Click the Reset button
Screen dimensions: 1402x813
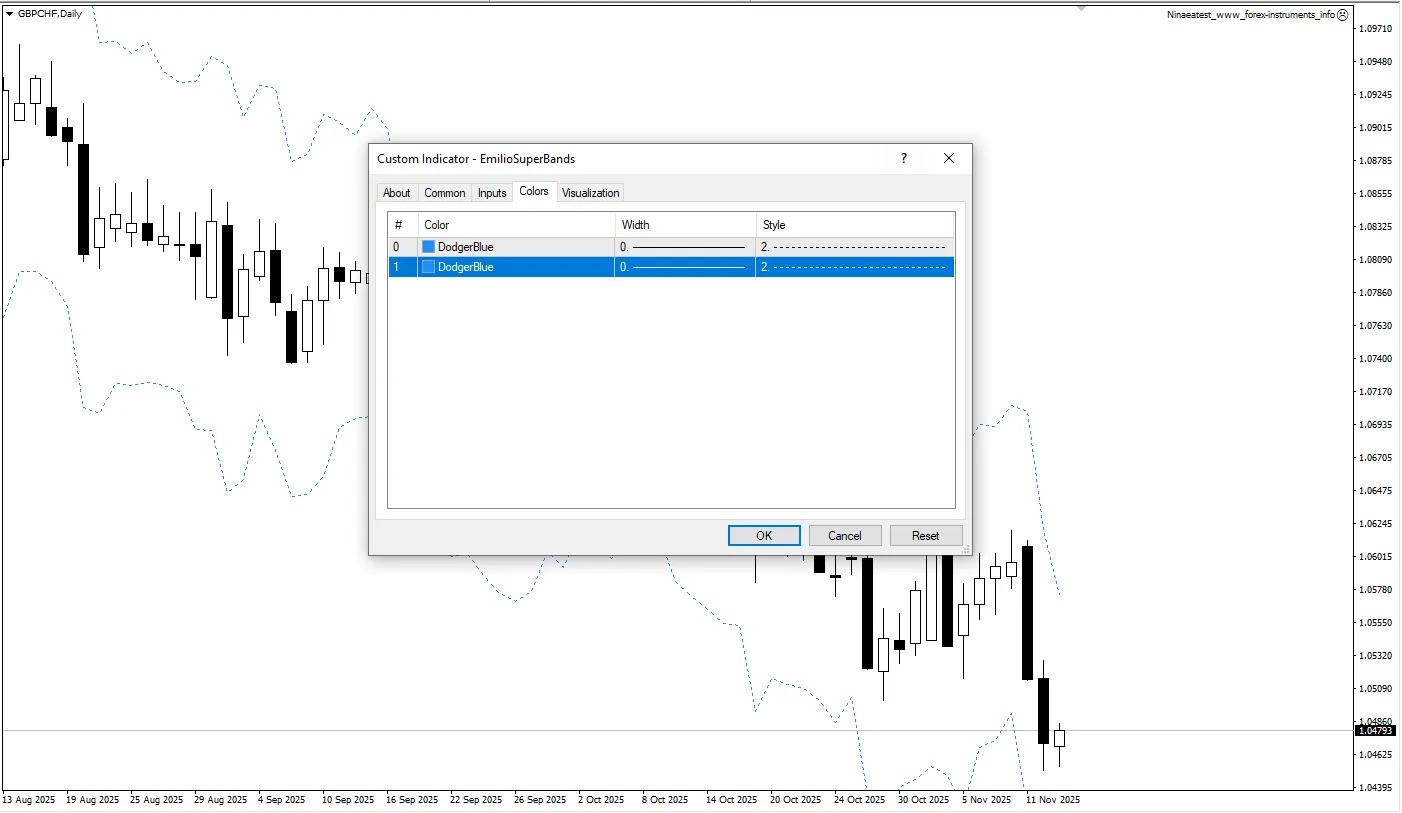point(926,536)
